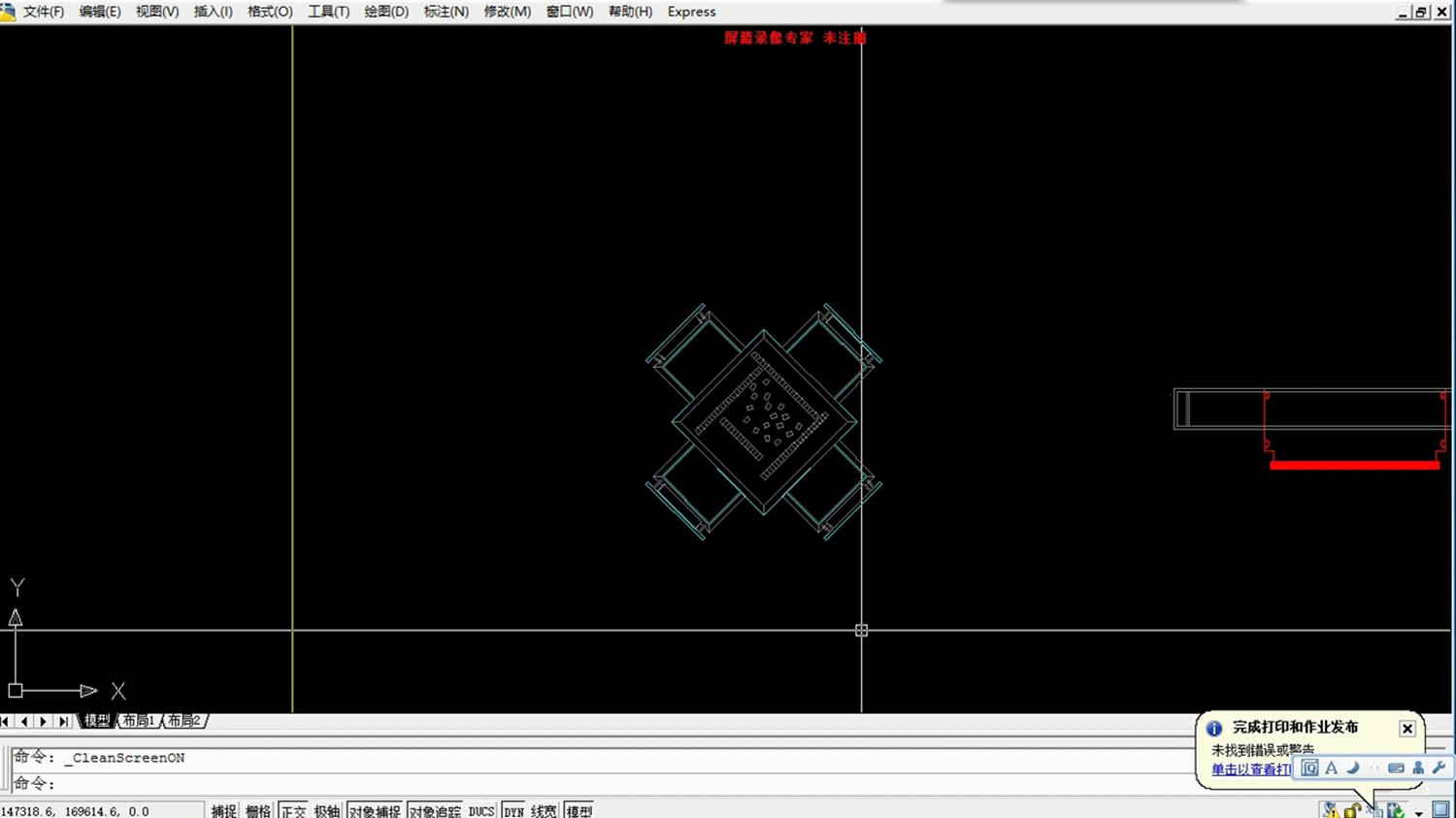This screenshot has height=818, width=1456.
Task: Open the status bar menu dropdown arrow
Action: pyautogui.click(x=1418, y=813)
